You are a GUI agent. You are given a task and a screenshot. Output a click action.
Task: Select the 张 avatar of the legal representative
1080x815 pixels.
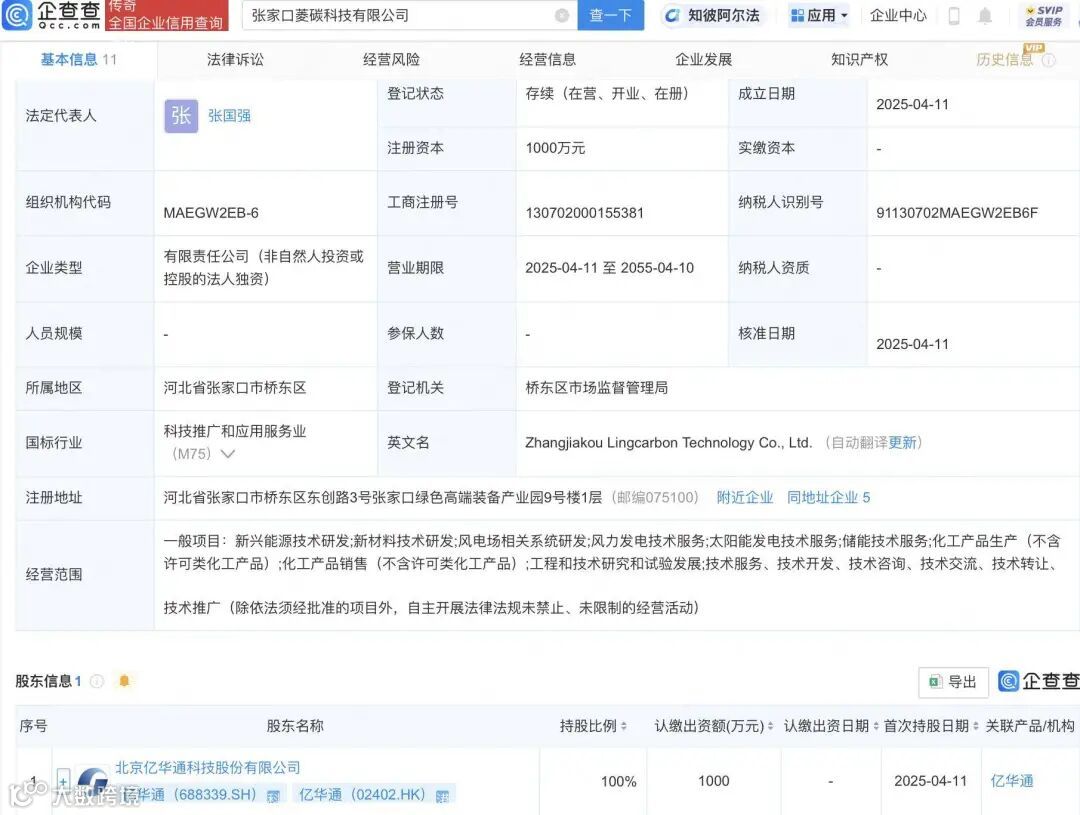coord(181,116)
